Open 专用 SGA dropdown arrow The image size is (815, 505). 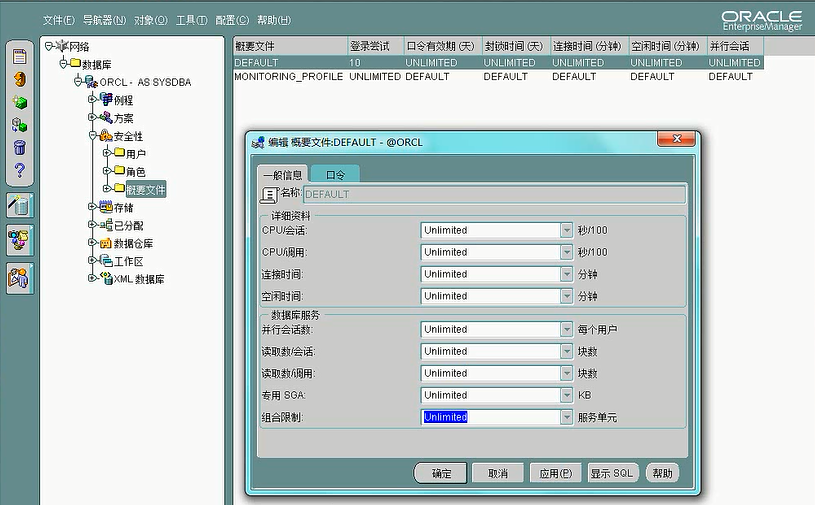point(567,395)
